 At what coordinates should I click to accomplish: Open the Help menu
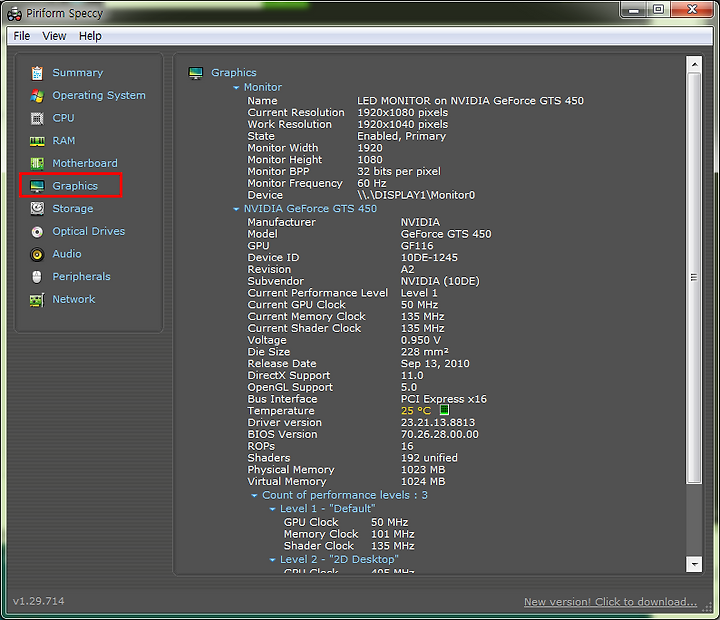coord(90,36)
